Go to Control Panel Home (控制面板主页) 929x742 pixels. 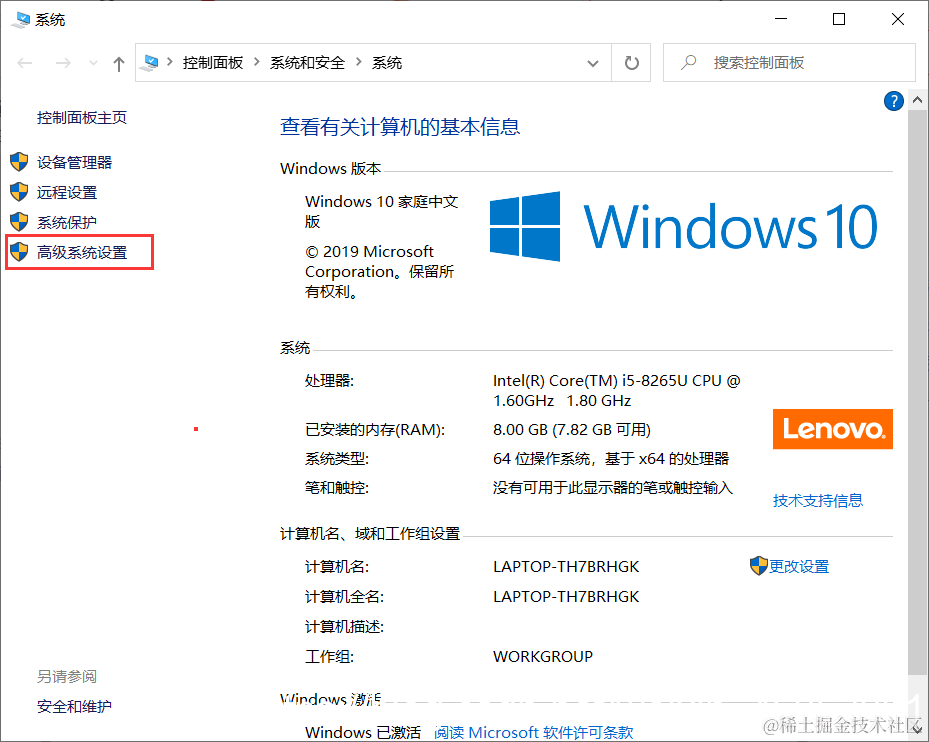click(82, 118)
